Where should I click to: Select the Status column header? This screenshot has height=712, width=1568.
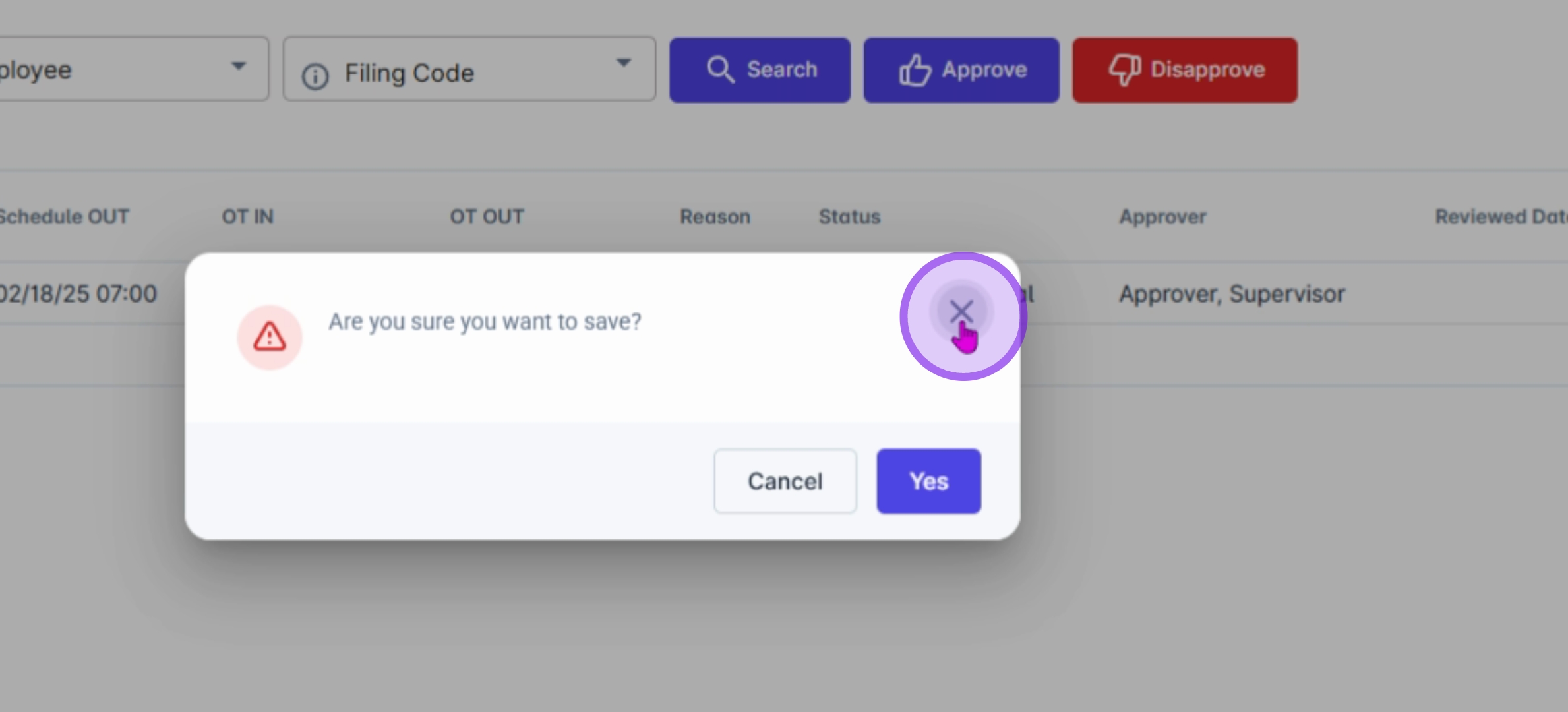pos(849,217)
